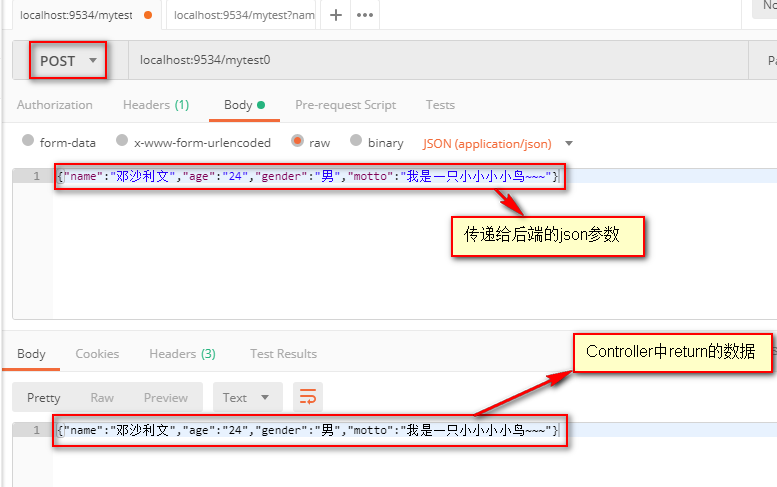Open the Authorization request tab
The image size is (777, 487).
[x=55, y=105]
